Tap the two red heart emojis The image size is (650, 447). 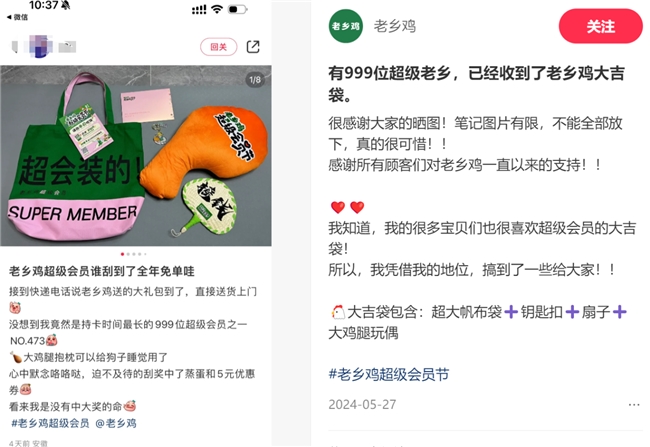point(347,206)
